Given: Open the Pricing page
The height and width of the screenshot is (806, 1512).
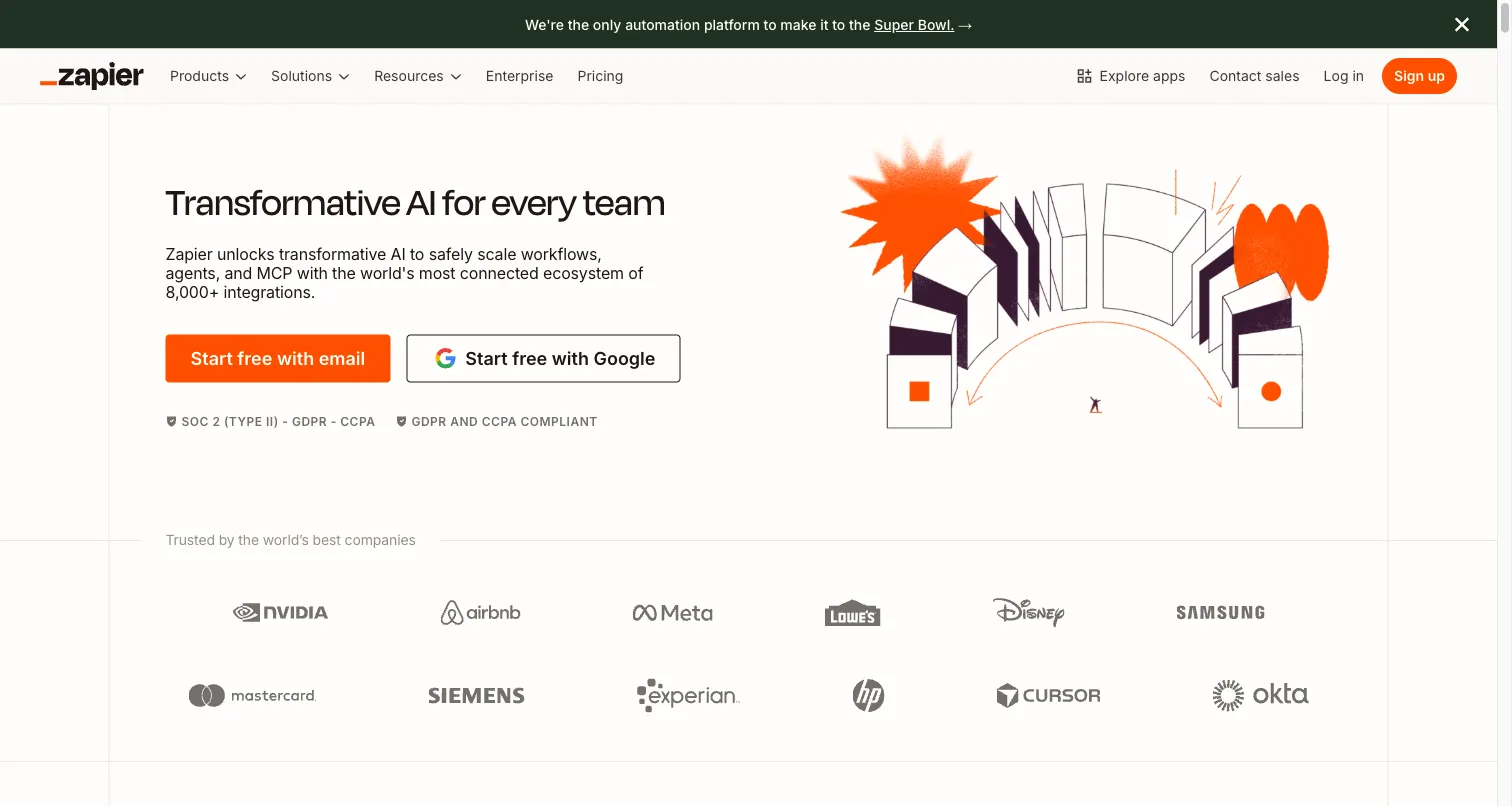Looking at the screenshot, I should click(x=600, y=76).
